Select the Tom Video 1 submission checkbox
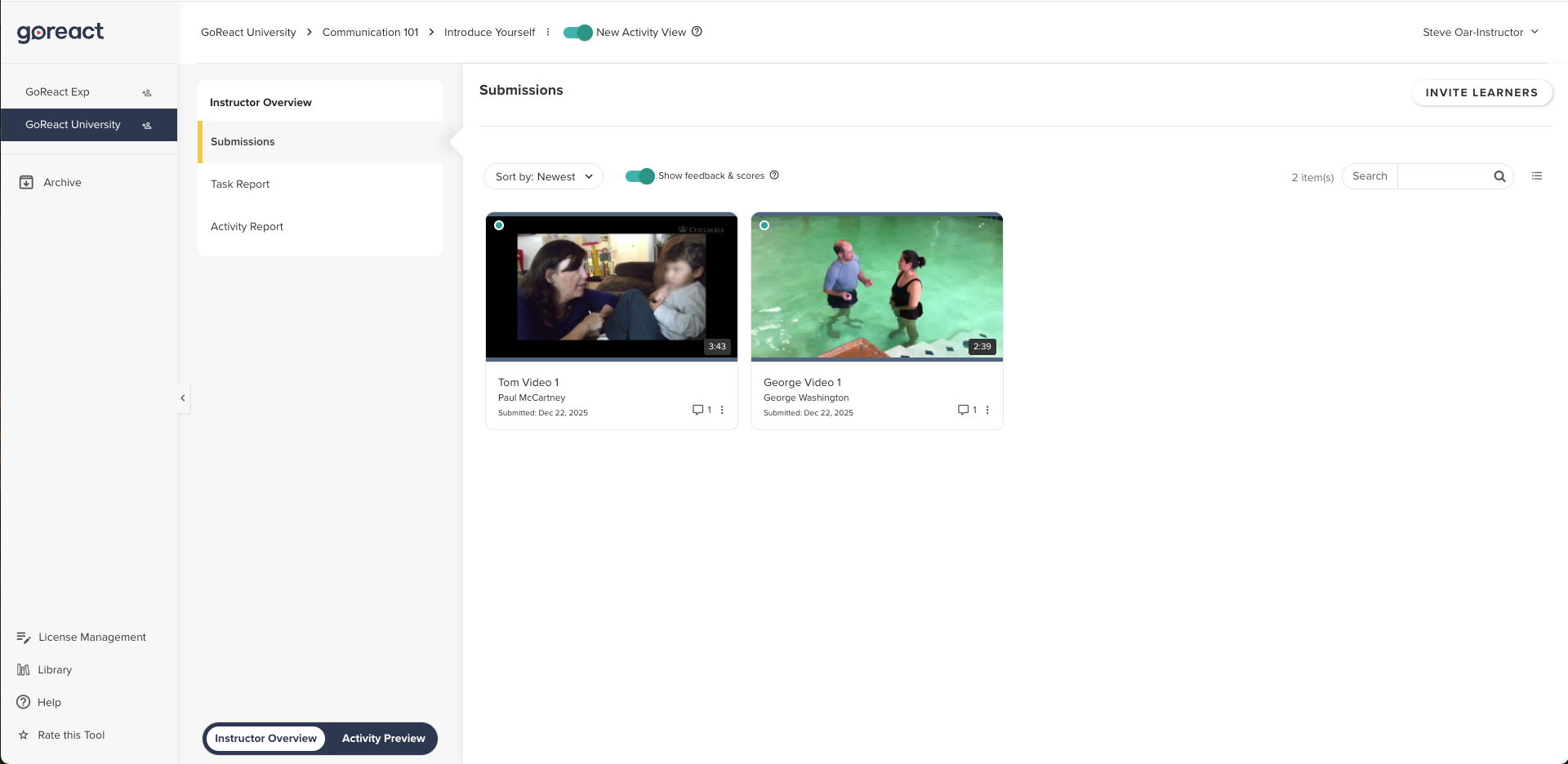Screen dimensions: 1568x764 pos(499,225)
